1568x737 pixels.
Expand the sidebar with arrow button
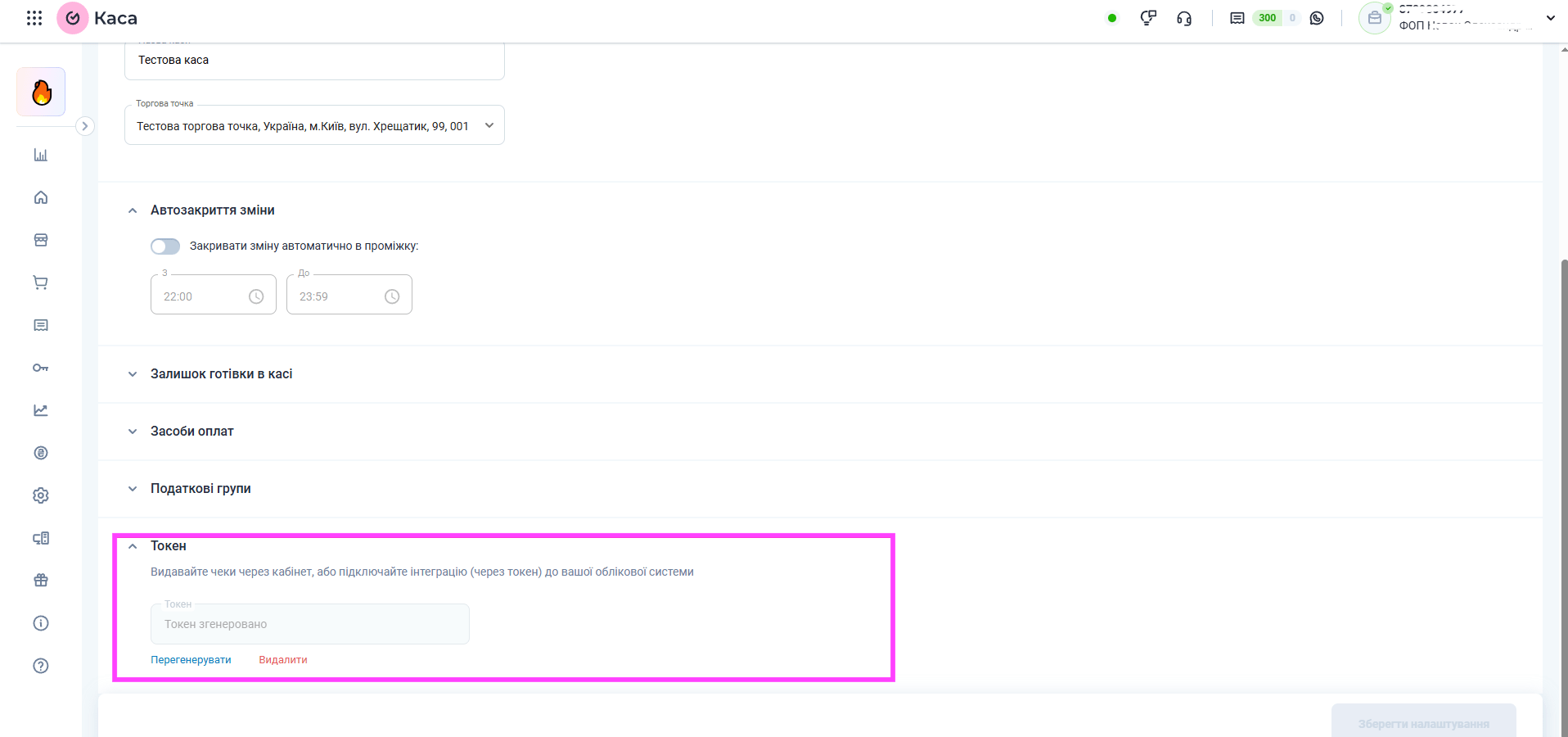[x=84, y=126]
